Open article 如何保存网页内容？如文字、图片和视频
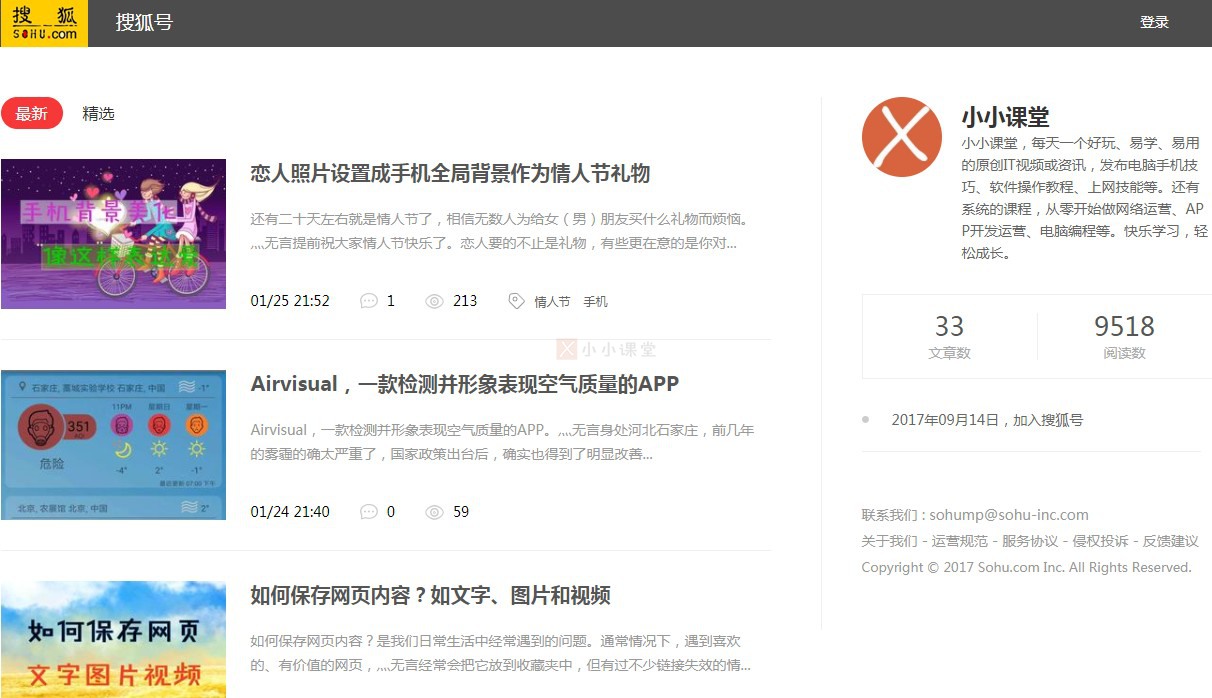Viewport: 1212px width, 698px height. (x=430, y=595)
